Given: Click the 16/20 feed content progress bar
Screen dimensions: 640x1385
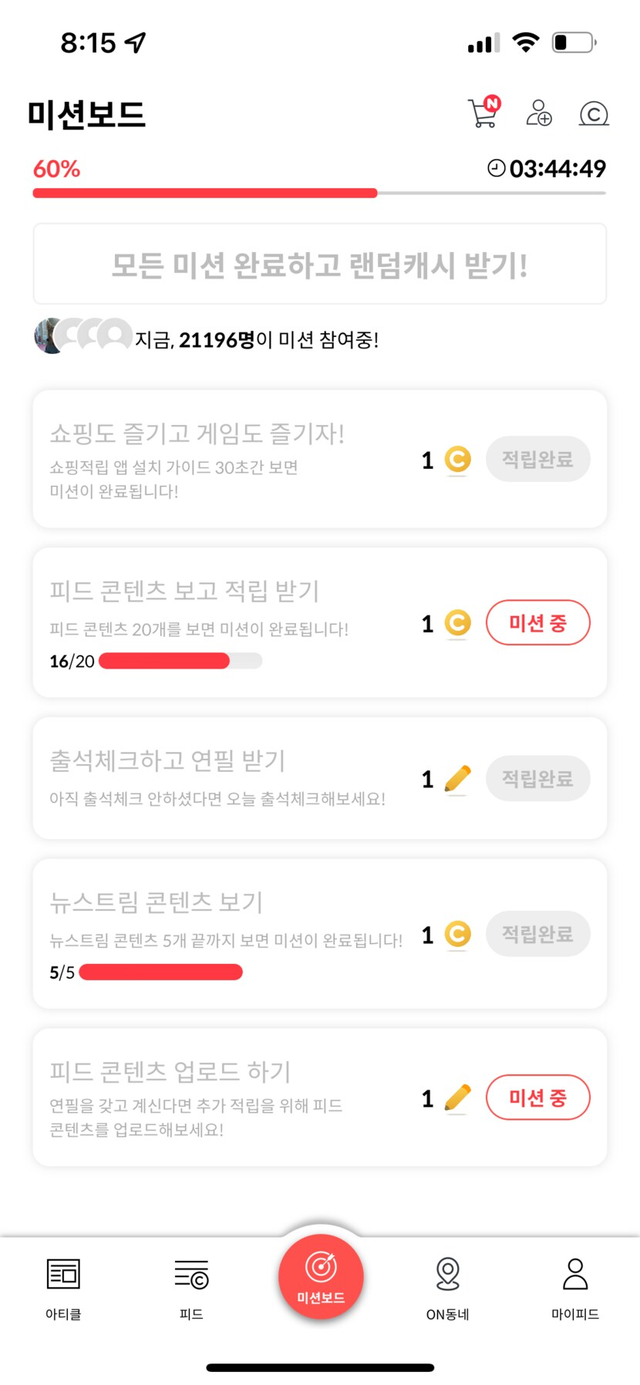Looking at the screenshot, I should pos(180,661).
